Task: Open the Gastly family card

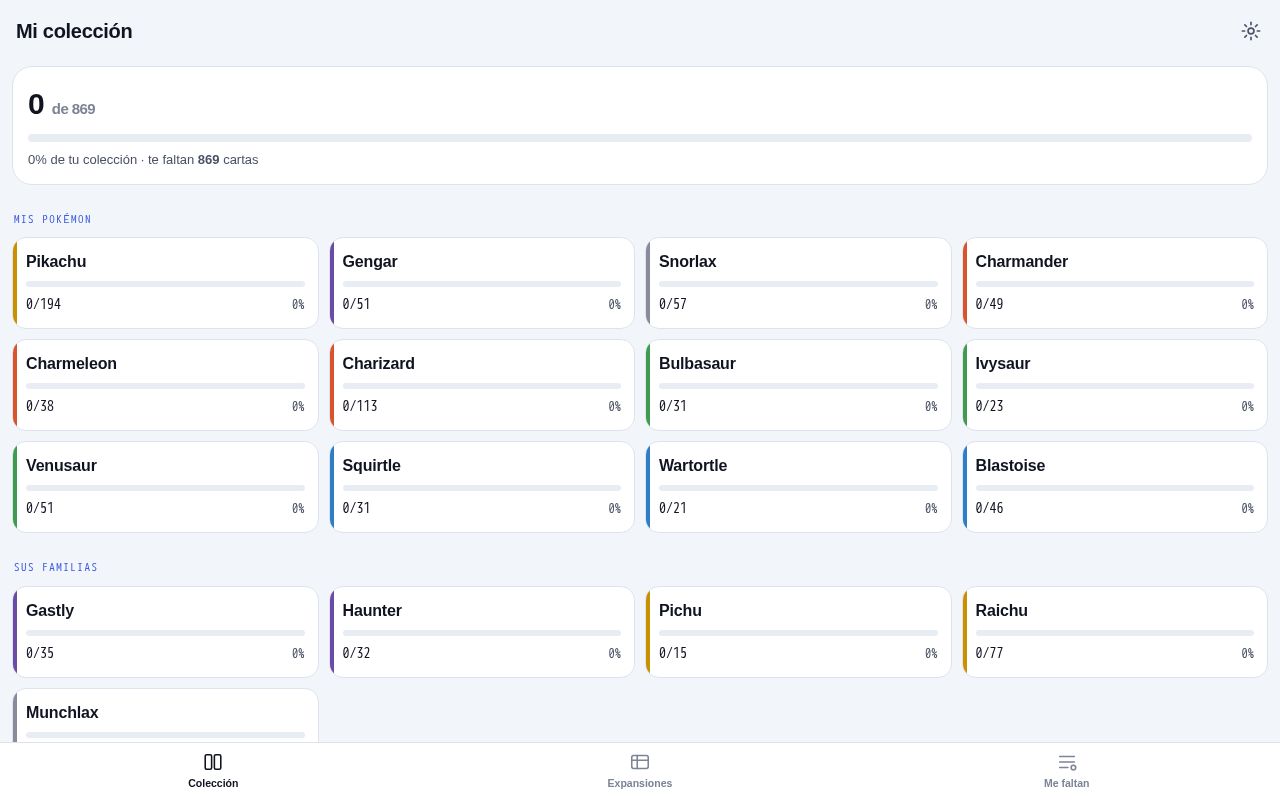Action: point(165,632)
